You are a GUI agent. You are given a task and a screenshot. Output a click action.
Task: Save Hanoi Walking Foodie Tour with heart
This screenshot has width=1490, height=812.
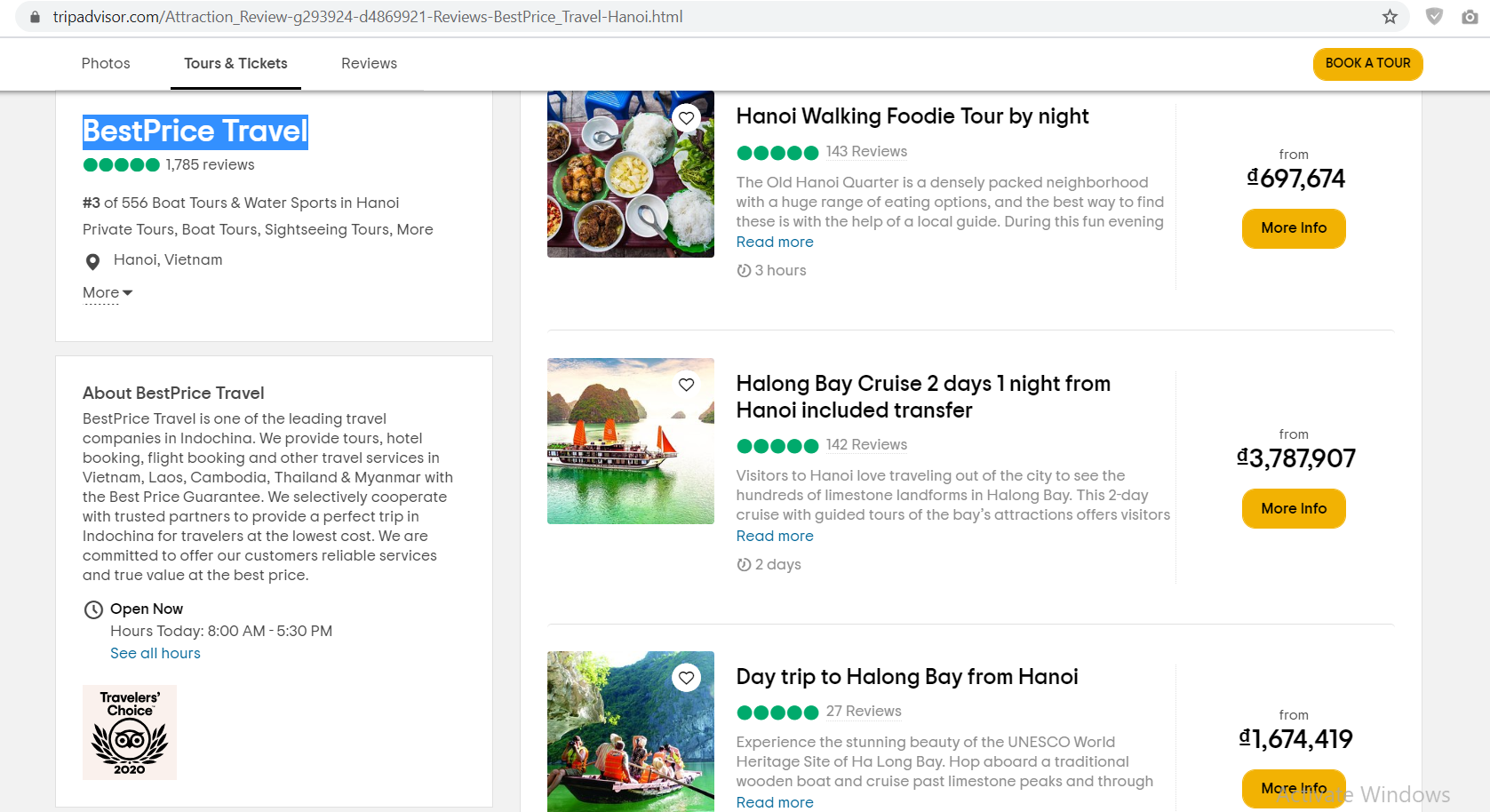(686, 118)
